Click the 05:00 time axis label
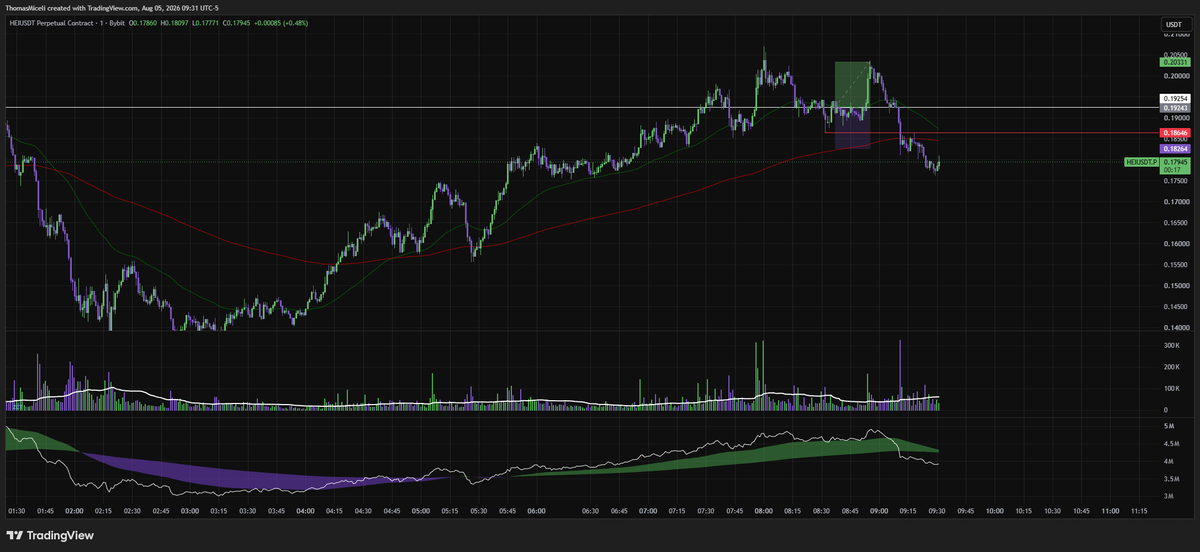 421,510
